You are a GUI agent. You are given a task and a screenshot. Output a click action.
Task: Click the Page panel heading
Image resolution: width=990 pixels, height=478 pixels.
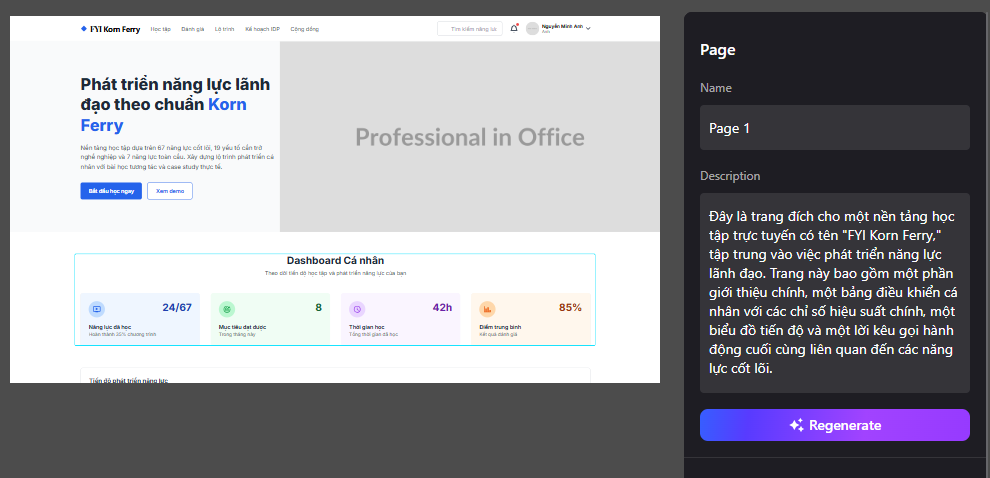pyautogui.click(x=717, y=50)
